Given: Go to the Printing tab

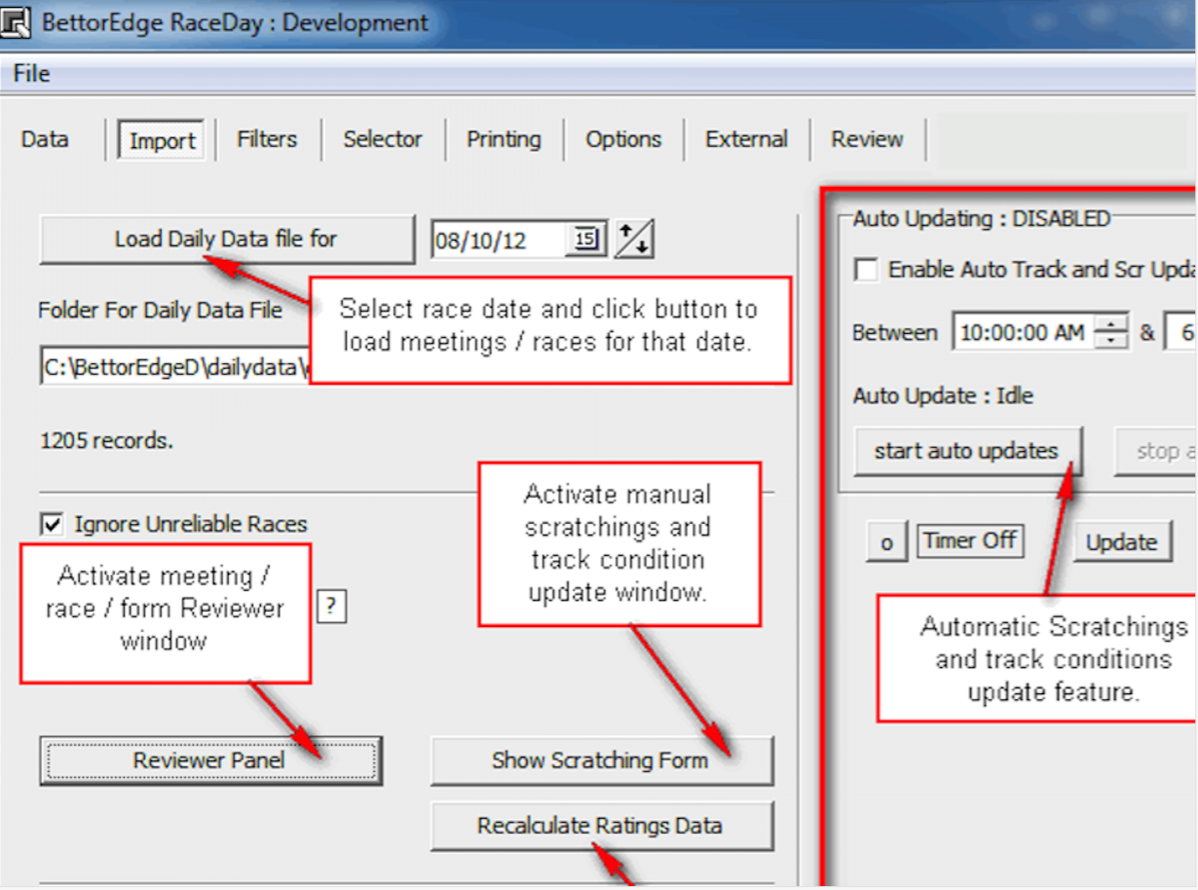Looking at the screenshot, I should [503, 140].
